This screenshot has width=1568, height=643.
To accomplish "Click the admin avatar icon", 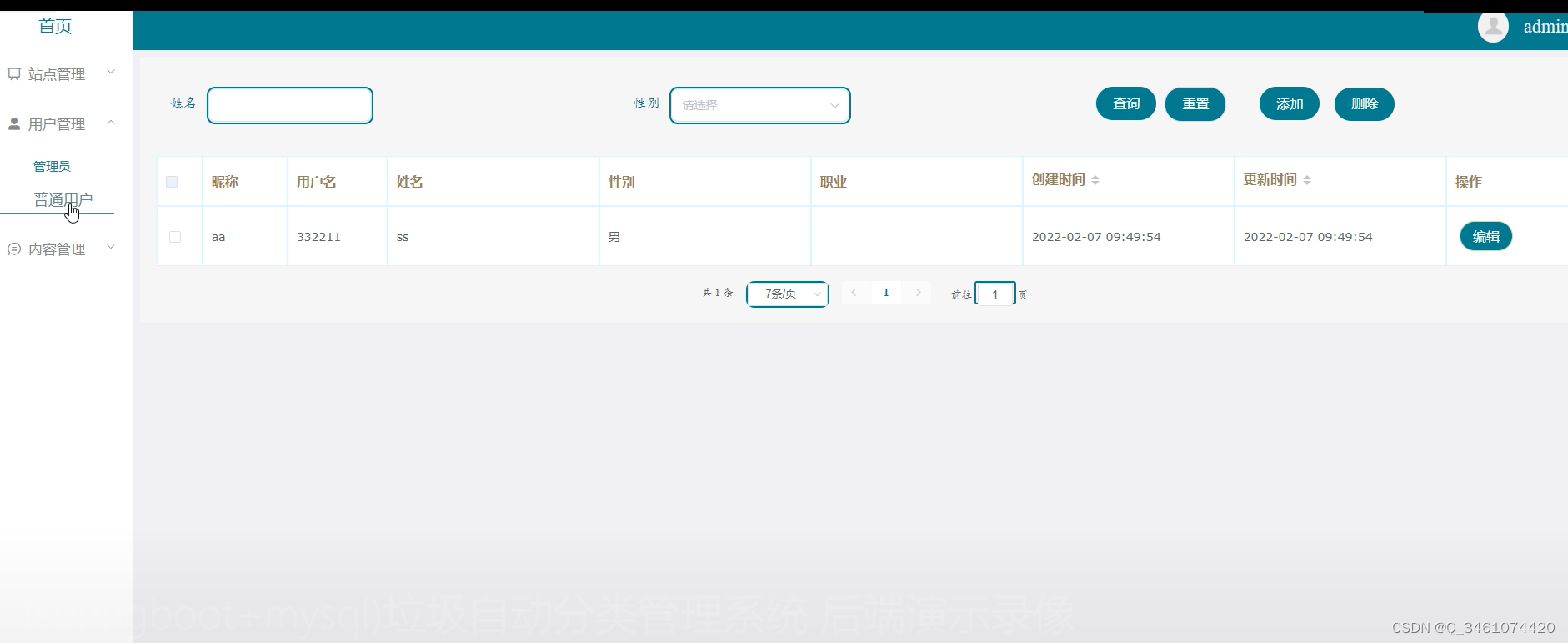I will point(1493,27).
